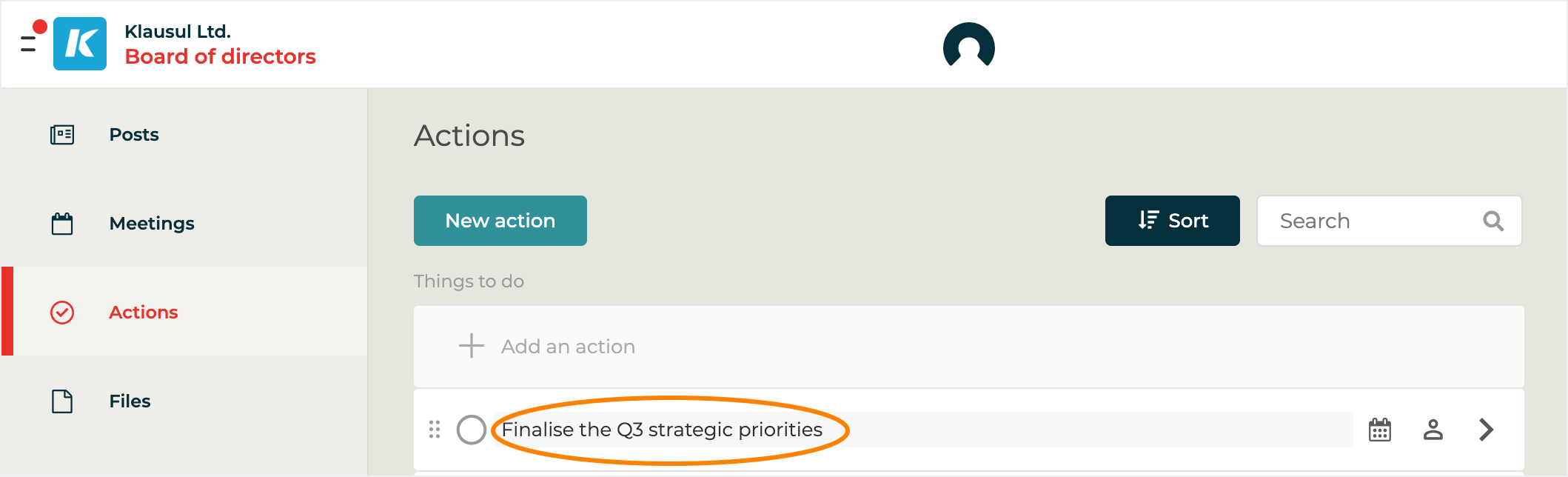Open the user profile avatar
Viewport: 1568px width, 477px height.
point(968,46)
